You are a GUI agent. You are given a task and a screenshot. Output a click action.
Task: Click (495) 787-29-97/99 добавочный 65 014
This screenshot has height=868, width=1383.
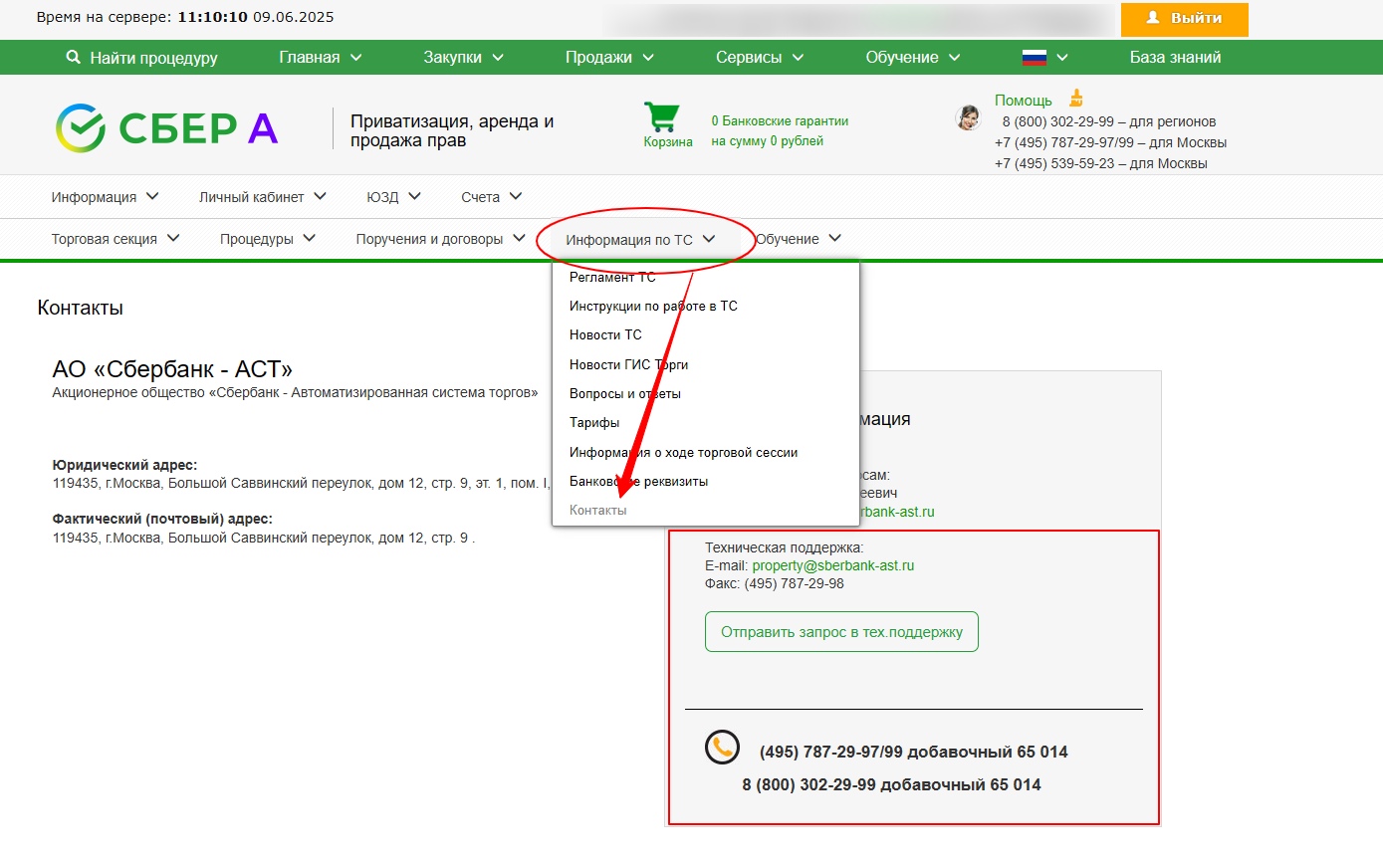click(x=913, y=752)
